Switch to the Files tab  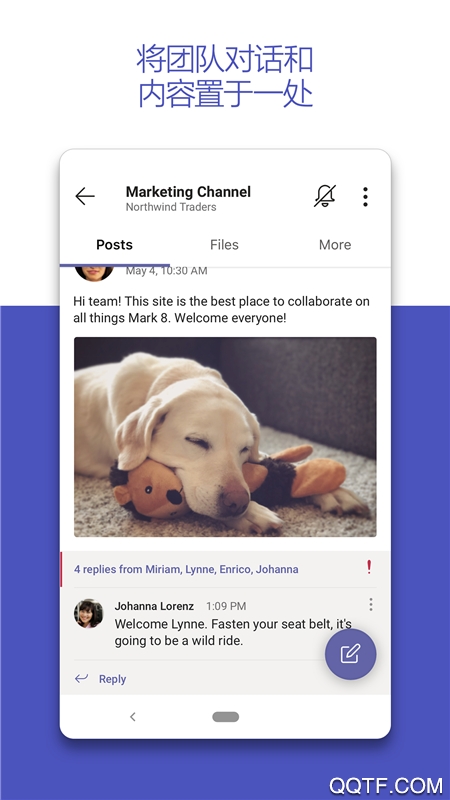coord(224,245)
